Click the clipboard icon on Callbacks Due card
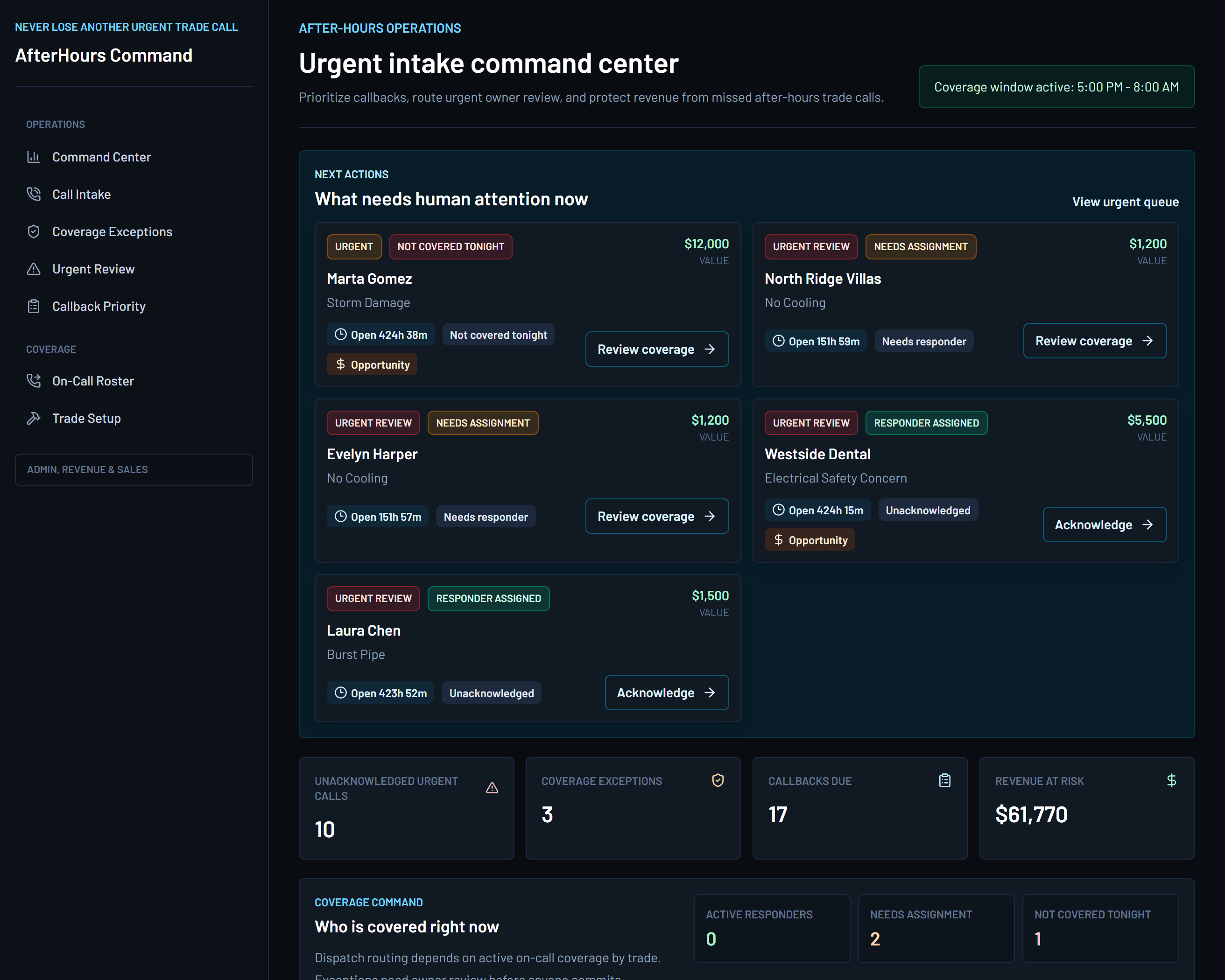Viewport: 1225px width, 980px height. click(x=945, y=781)
